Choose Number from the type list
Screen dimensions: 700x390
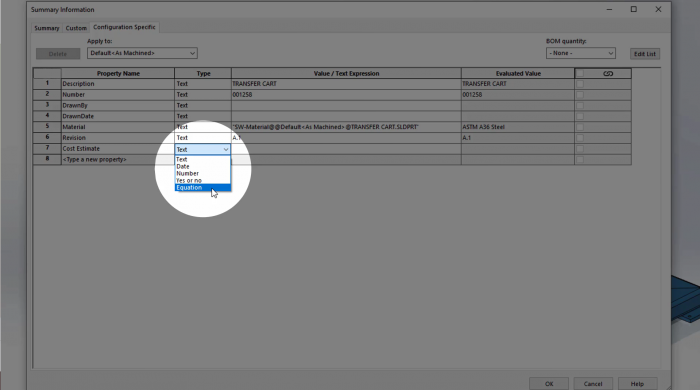(203, 174)
